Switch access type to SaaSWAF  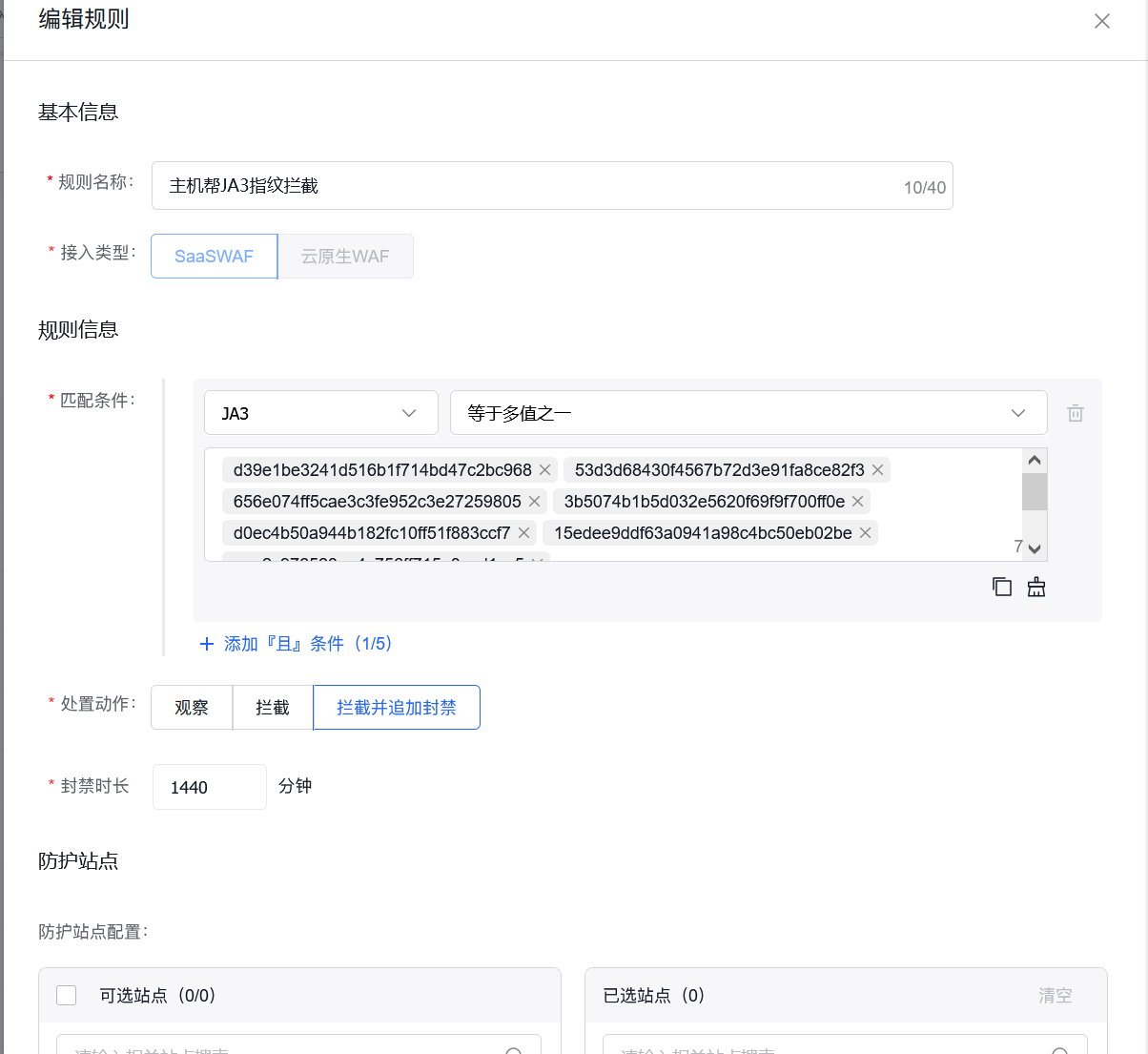point(215,257)
